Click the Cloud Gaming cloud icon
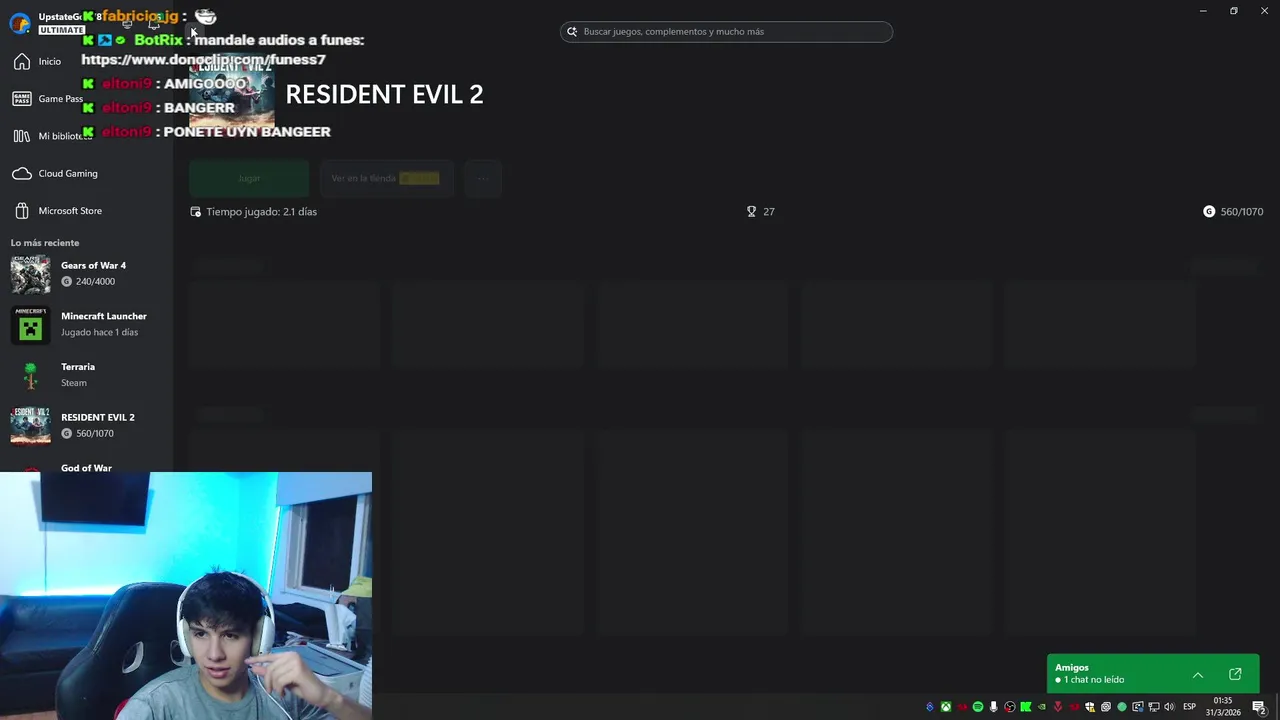 click(x=22, y=173)
